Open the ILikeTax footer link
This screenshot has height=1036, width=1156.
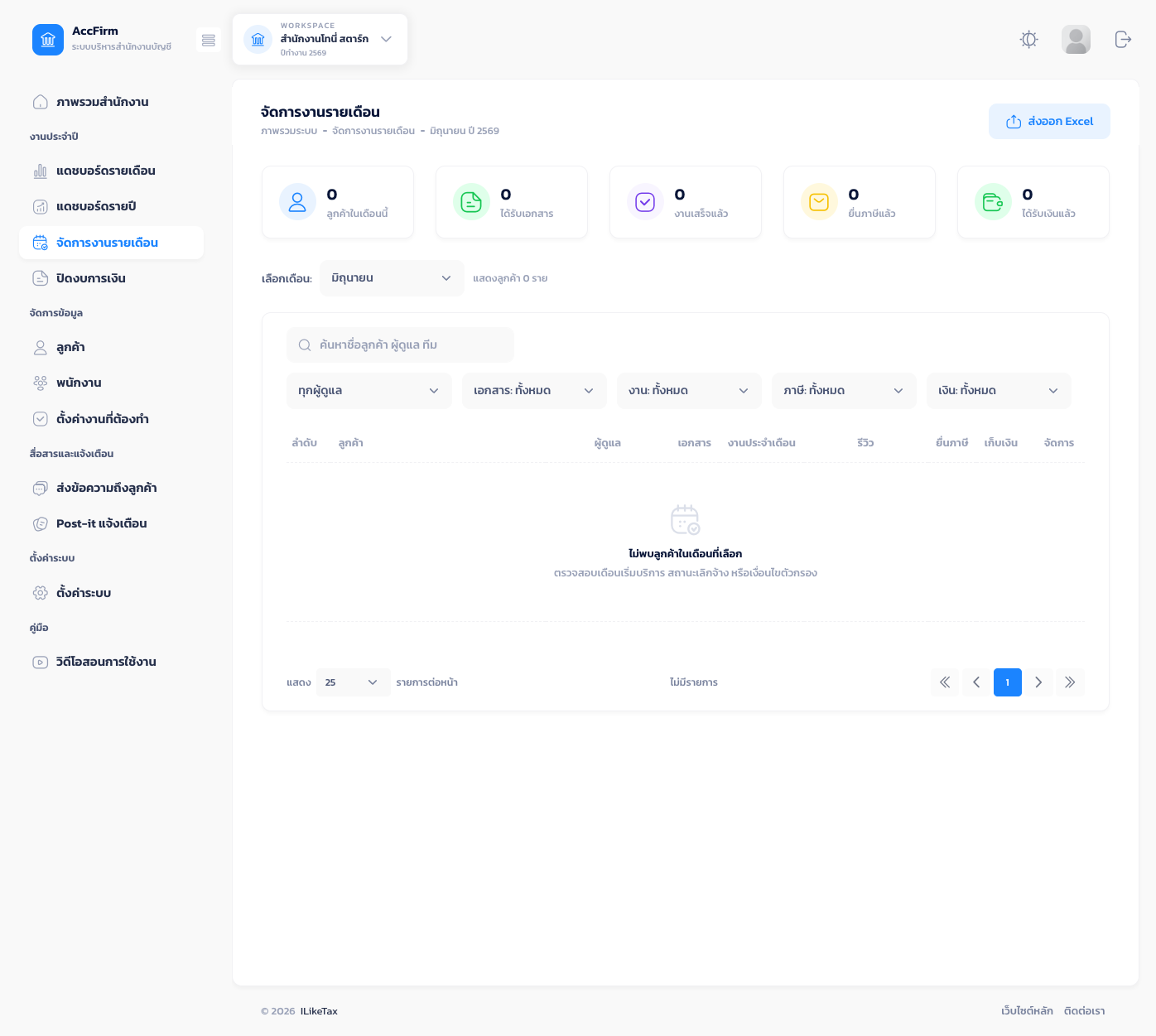(319, 1011)
